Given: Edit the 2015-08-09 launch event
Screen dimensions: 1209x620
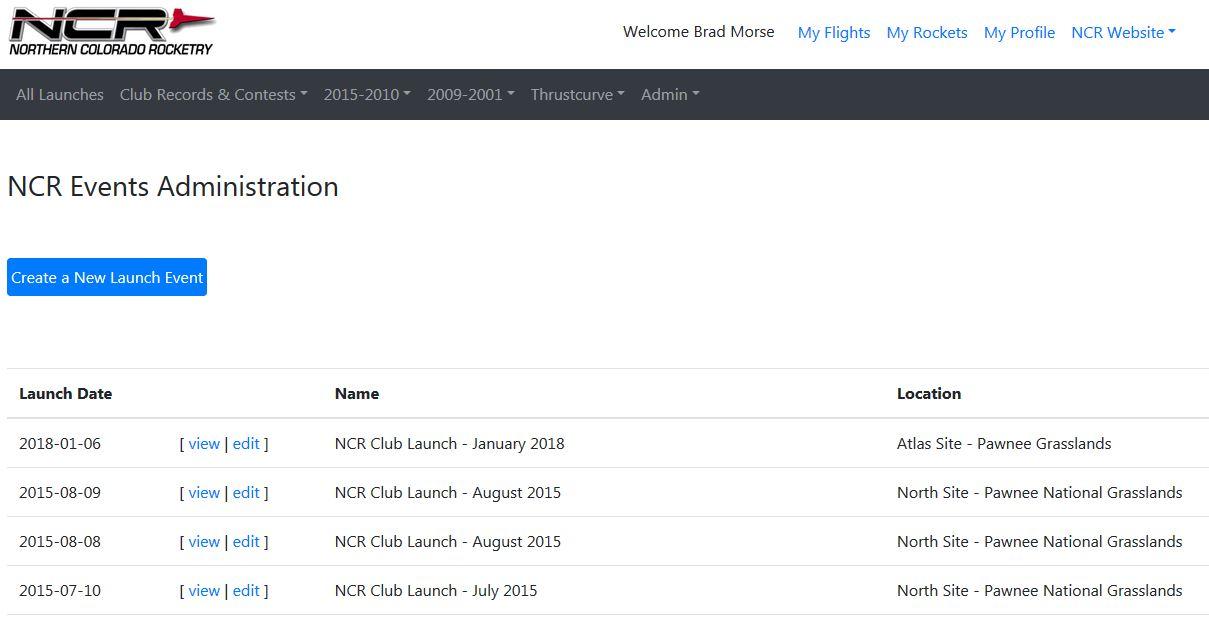Looking at the screenshot, I should (246, 492).
